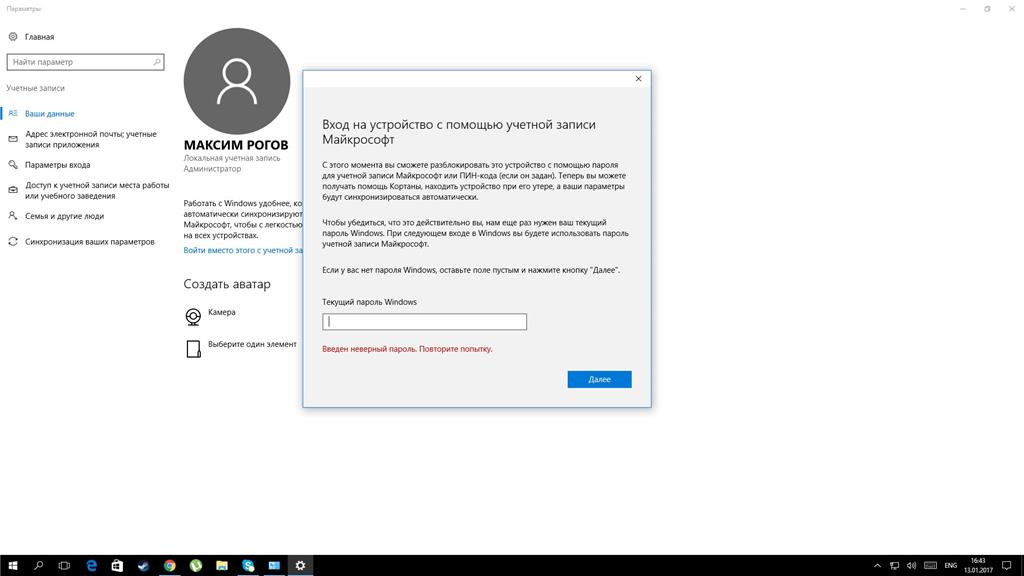Viewport: 1024px width, 576px height.
Task: Launch Microsoft Edge from taskbar
Action: click(91, 566)
